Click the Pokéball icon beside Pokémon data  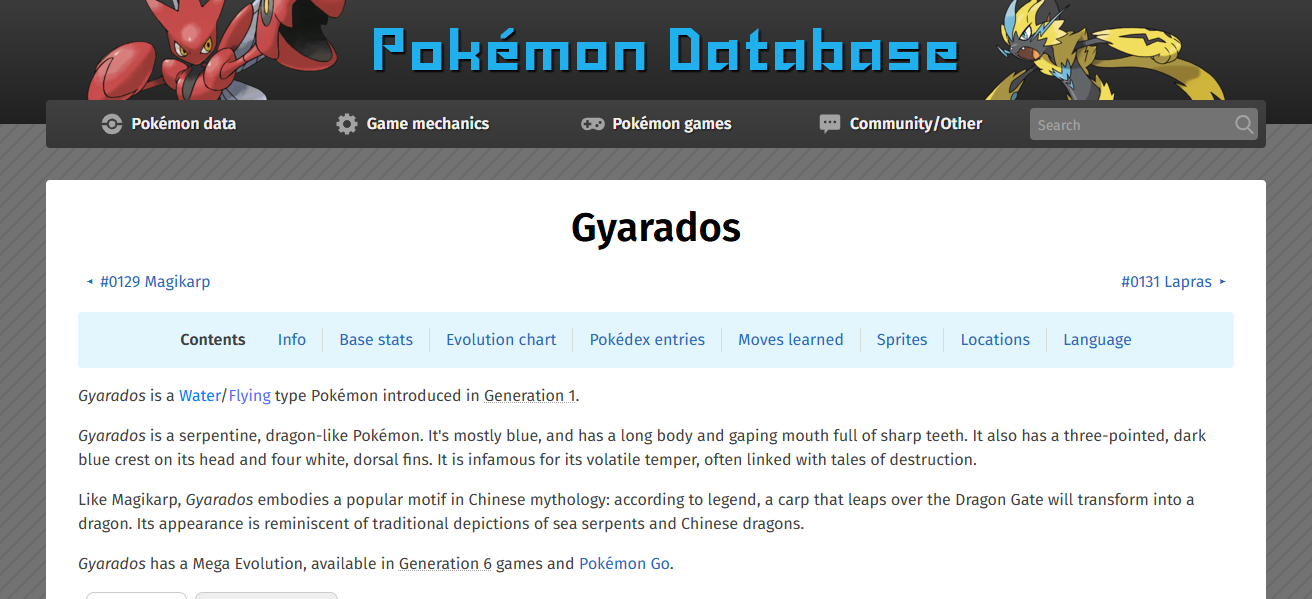(112, 124)
